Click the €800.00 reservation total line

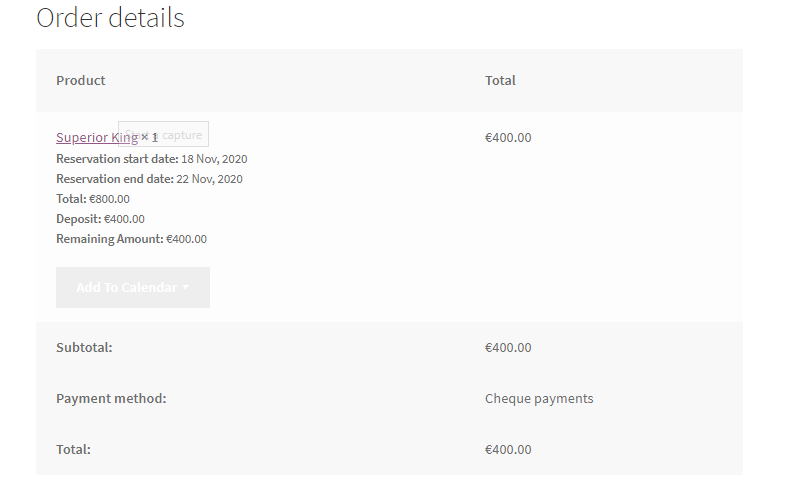tap(93, 199)
